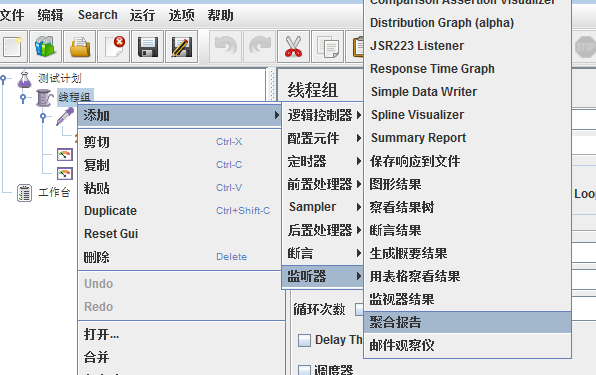Open the 运行 menu
The image size is (596, 375).
[142, 15]
